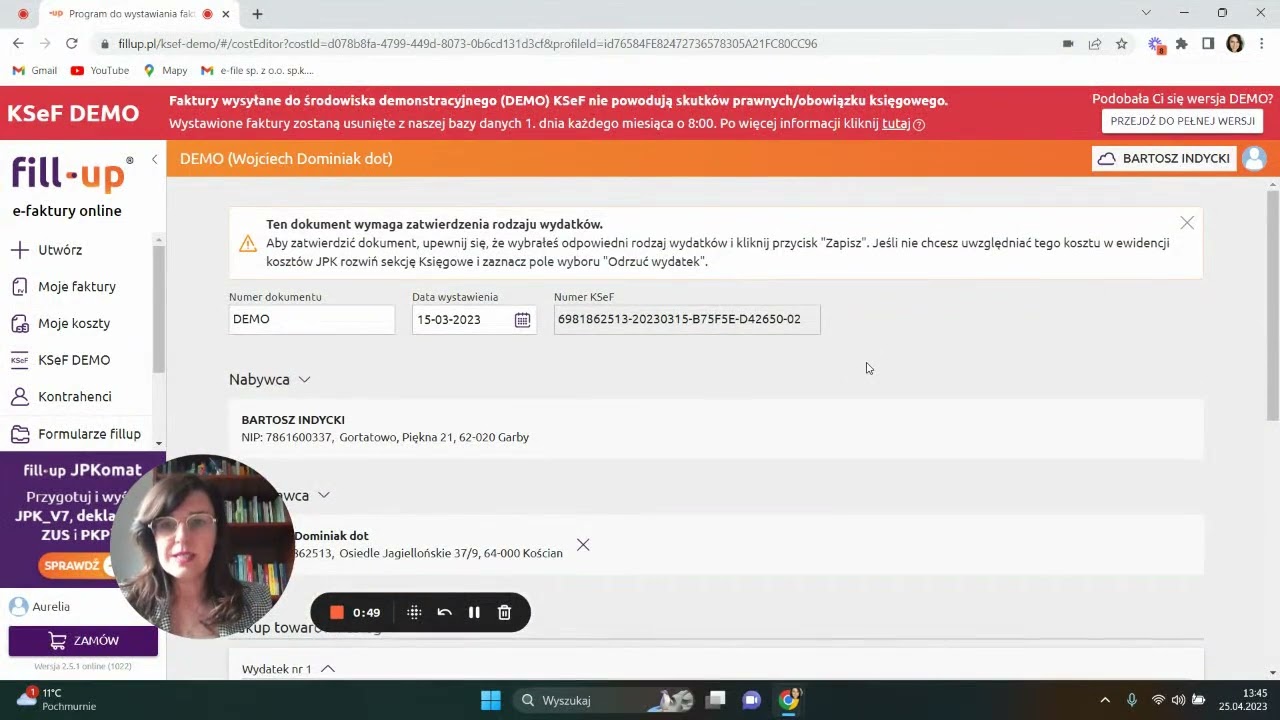1280x720 pixels.
Task: Open the tab search dropdown arrow
Action: (x=1146, y=13)
